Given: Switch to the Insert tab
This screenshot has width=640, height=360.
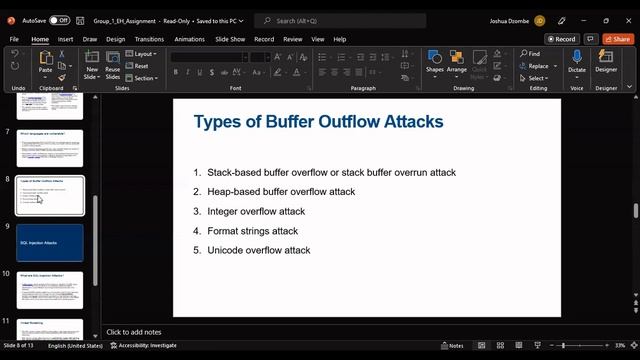Looking at the screenshot, I should point(65,39).
